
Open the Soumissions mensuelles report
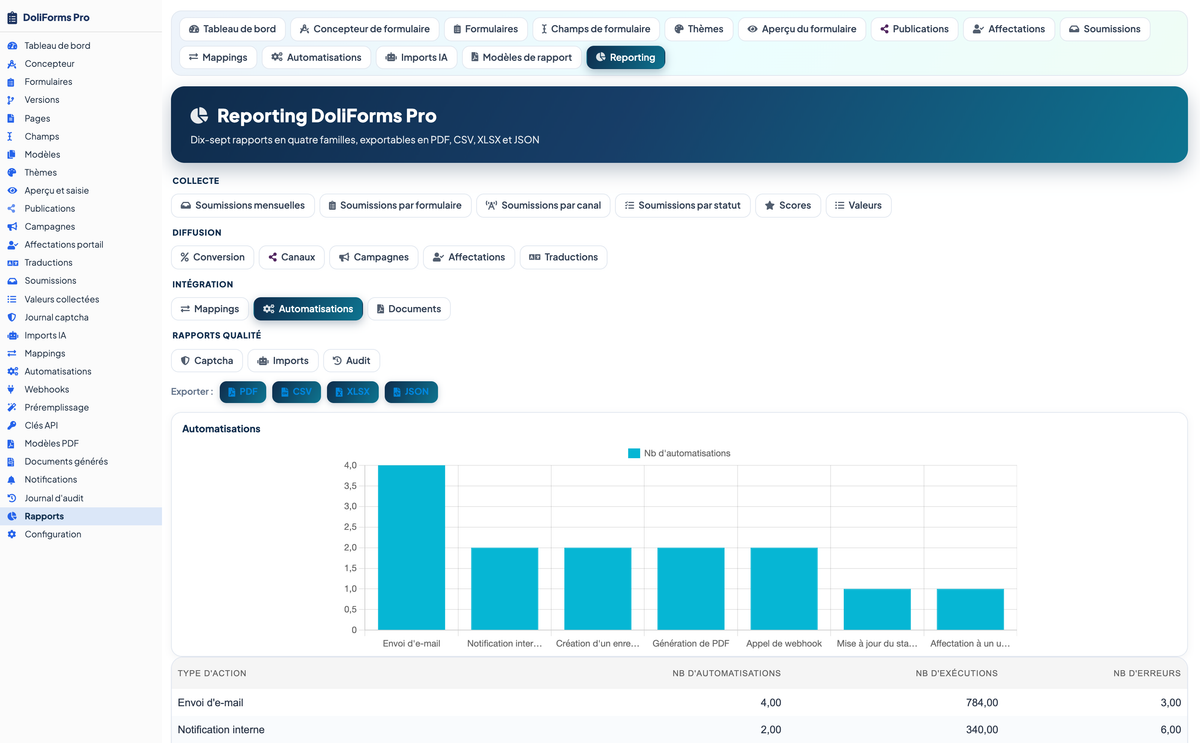(243, 205)
